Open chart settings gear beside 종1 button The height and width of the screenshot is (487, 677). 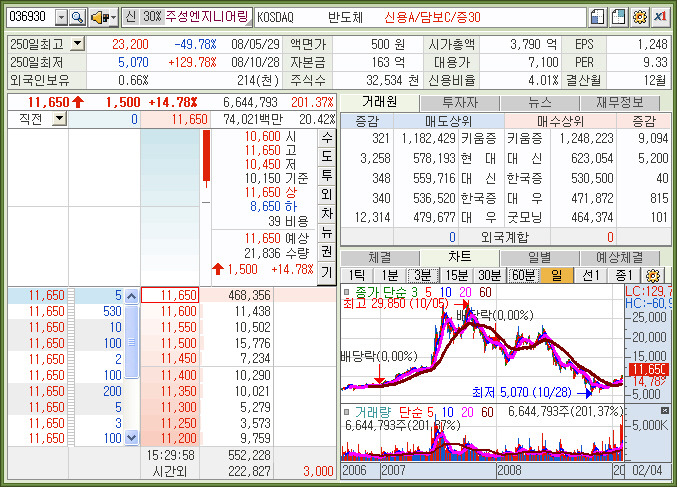pos(654,275)
